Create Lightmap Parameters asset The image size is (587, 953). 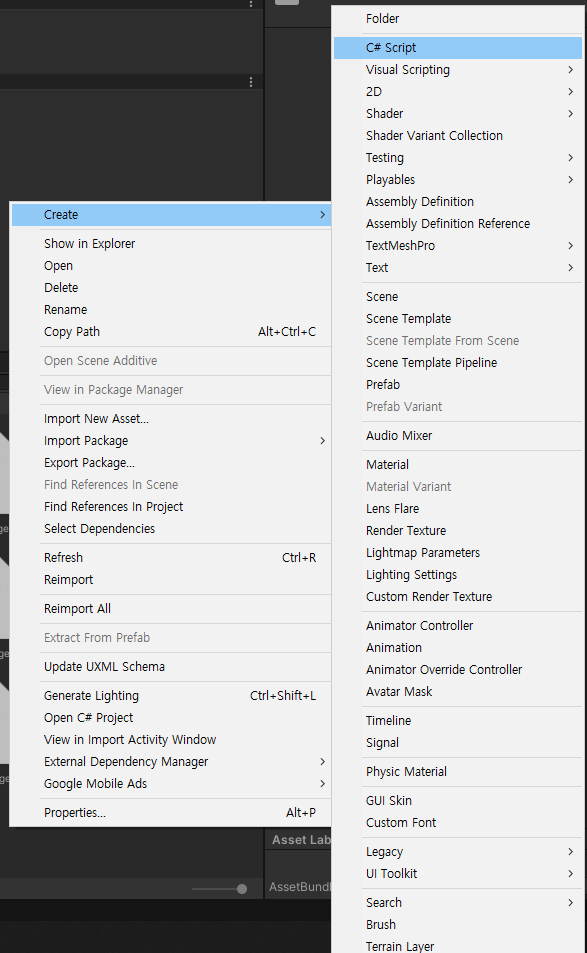[458, 552]
